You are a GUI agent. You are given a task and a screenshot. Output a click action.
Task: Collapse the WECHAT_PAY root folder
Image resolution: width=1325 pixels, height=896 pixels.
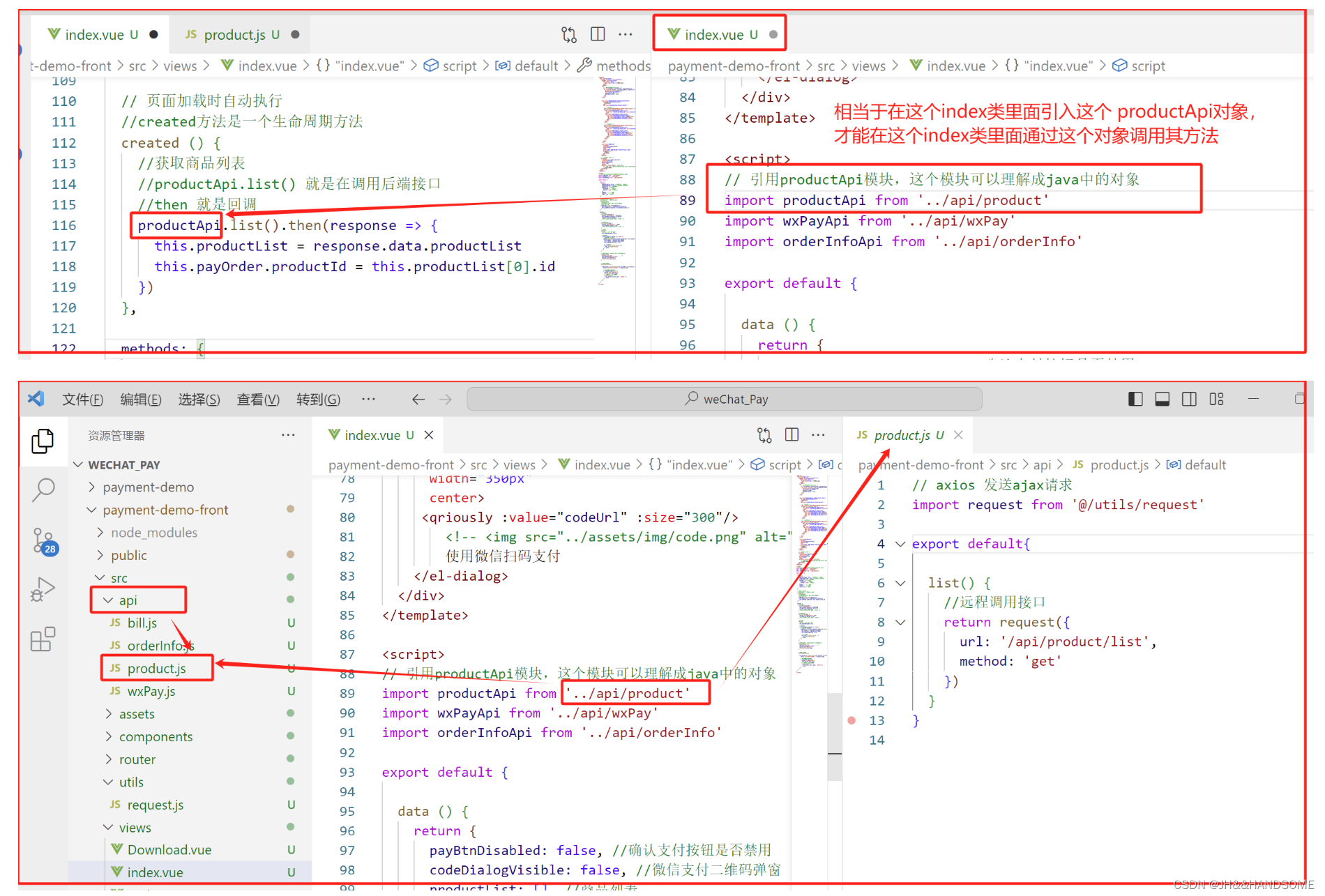[x=78, y=464]
